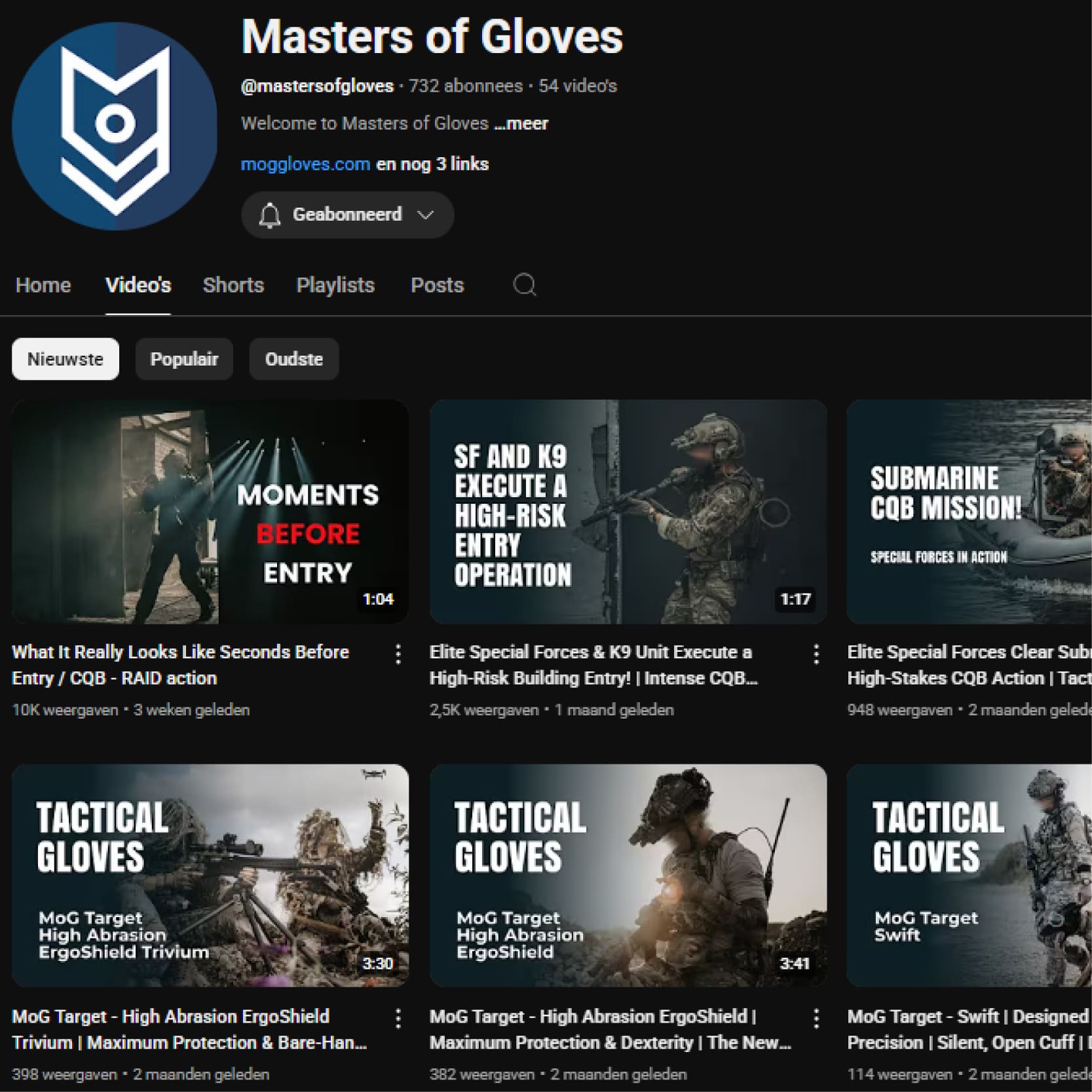Open title 'MoG Target - High Abrasion ErgoShield Trivium'

click(189, 1029)
